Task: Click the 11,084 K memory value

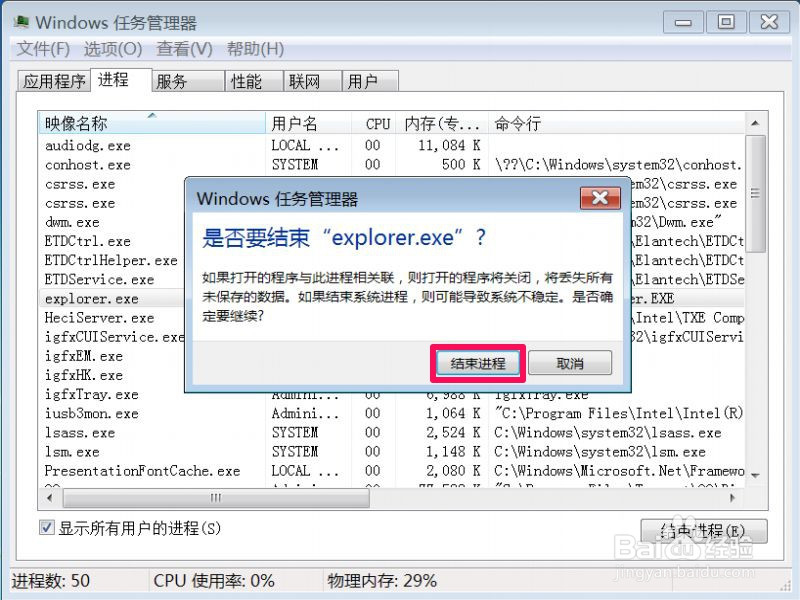Action: point(449,145)
